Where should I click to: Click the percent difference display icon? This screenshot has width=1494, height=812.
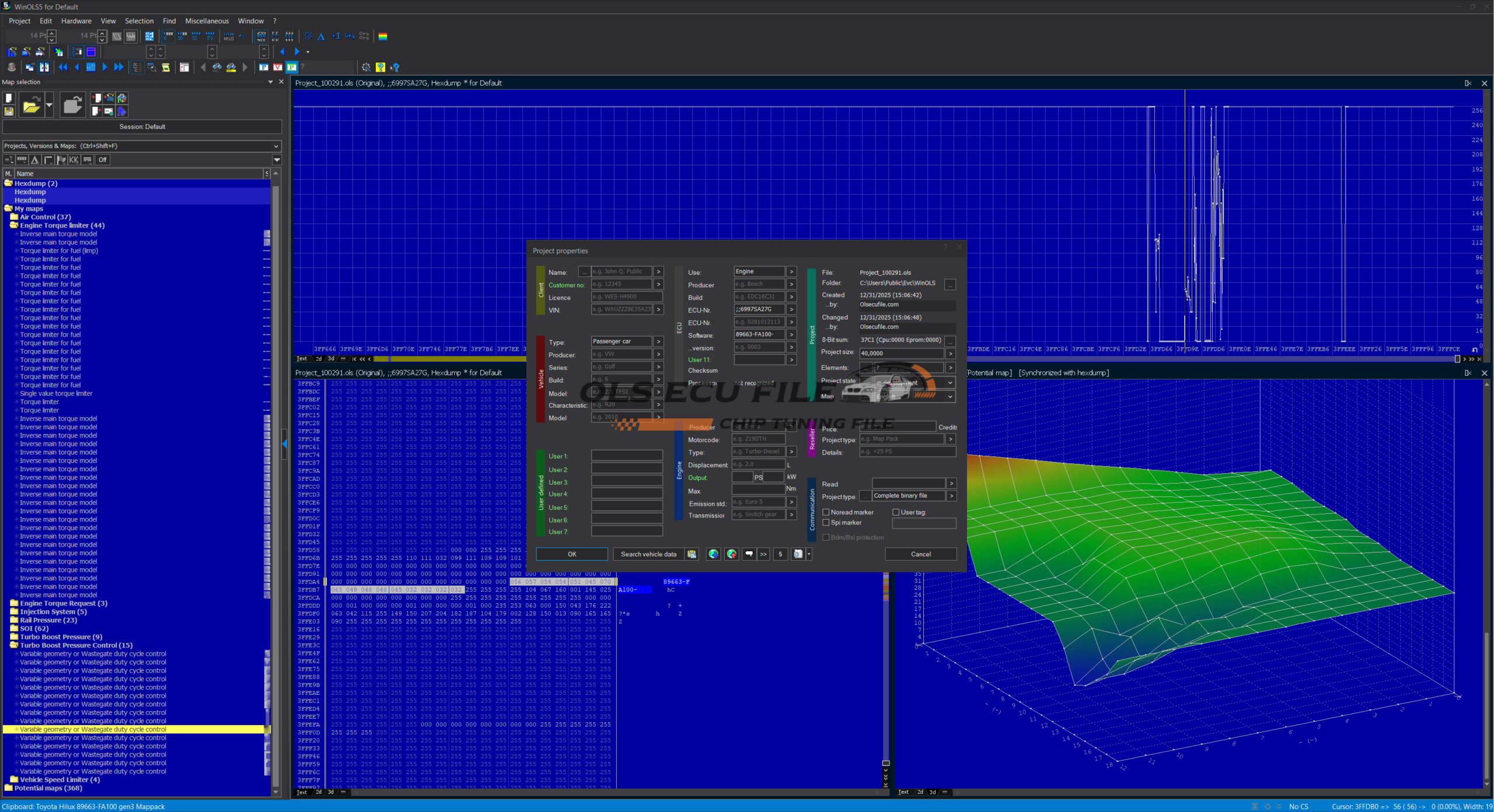(308, 36)
